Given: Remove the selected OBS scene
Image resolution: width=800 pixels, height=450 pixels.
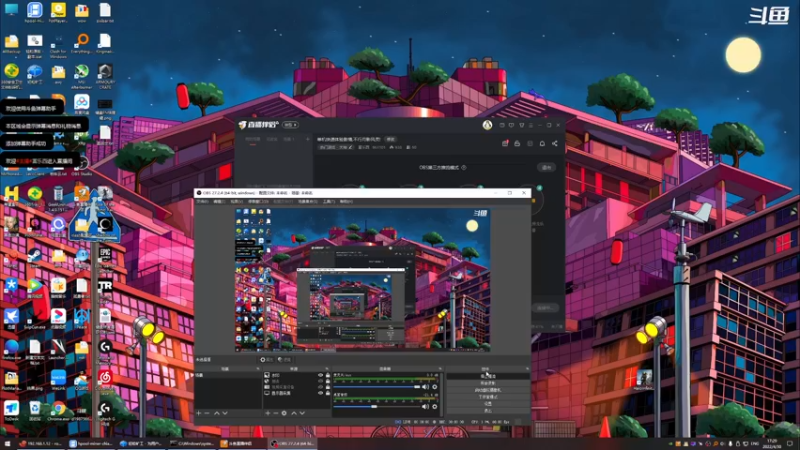Looking at the screenshot, I should pos(207,413).
